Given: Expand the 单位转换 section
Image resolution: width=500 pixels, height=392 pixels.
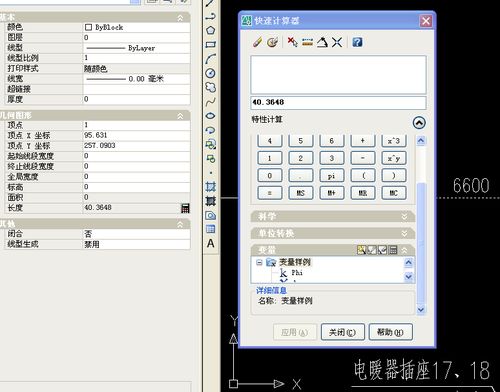Looking at the screenshot, I should 333,233.
